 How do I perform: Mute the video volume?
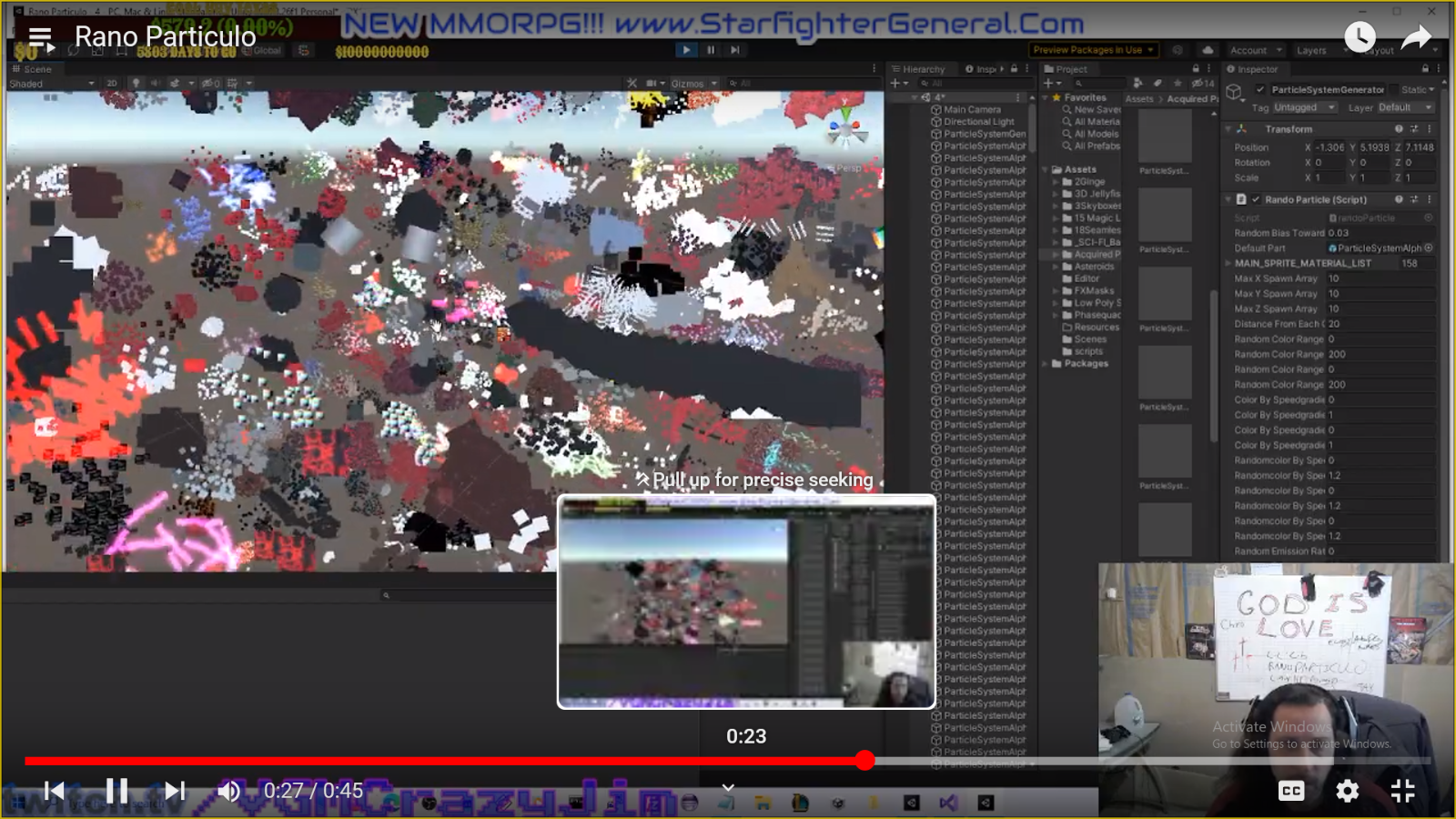229,791
